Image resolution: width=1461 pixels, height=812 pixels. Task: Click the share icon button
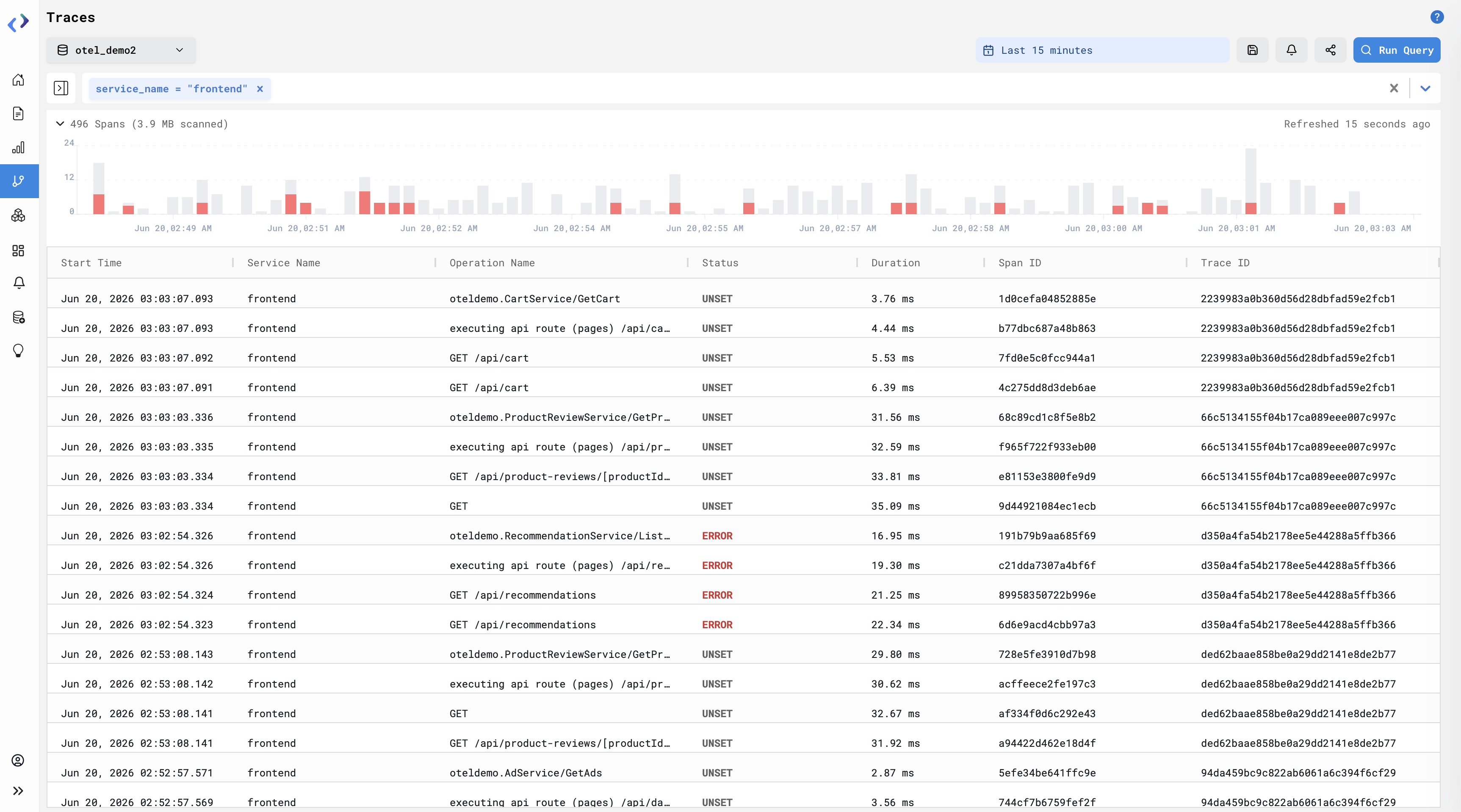(x=1330, y=50)
